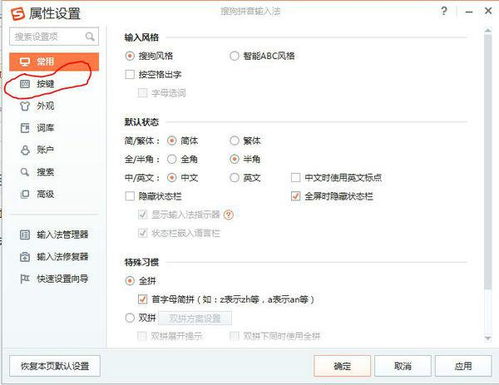Click 恢复本页默认设置 button

[x=55, y=366]
